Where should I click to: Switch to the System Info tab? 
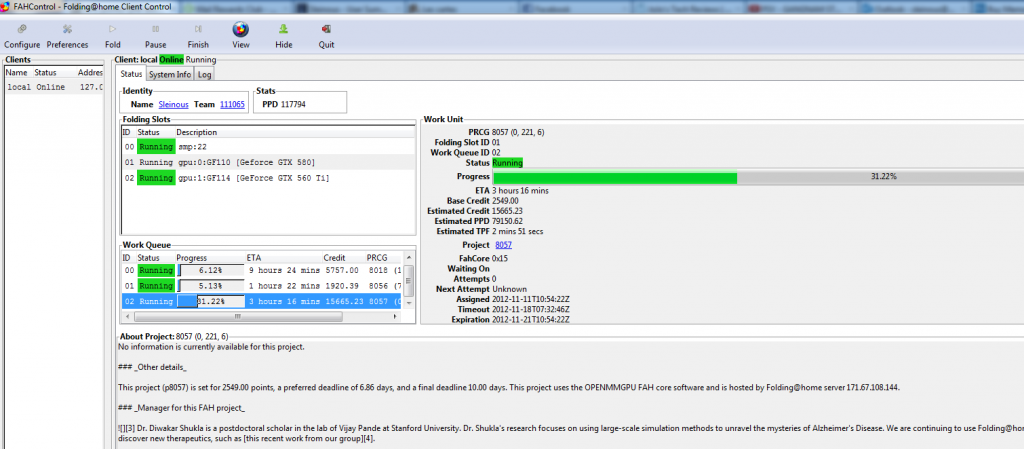click(169, 74)
